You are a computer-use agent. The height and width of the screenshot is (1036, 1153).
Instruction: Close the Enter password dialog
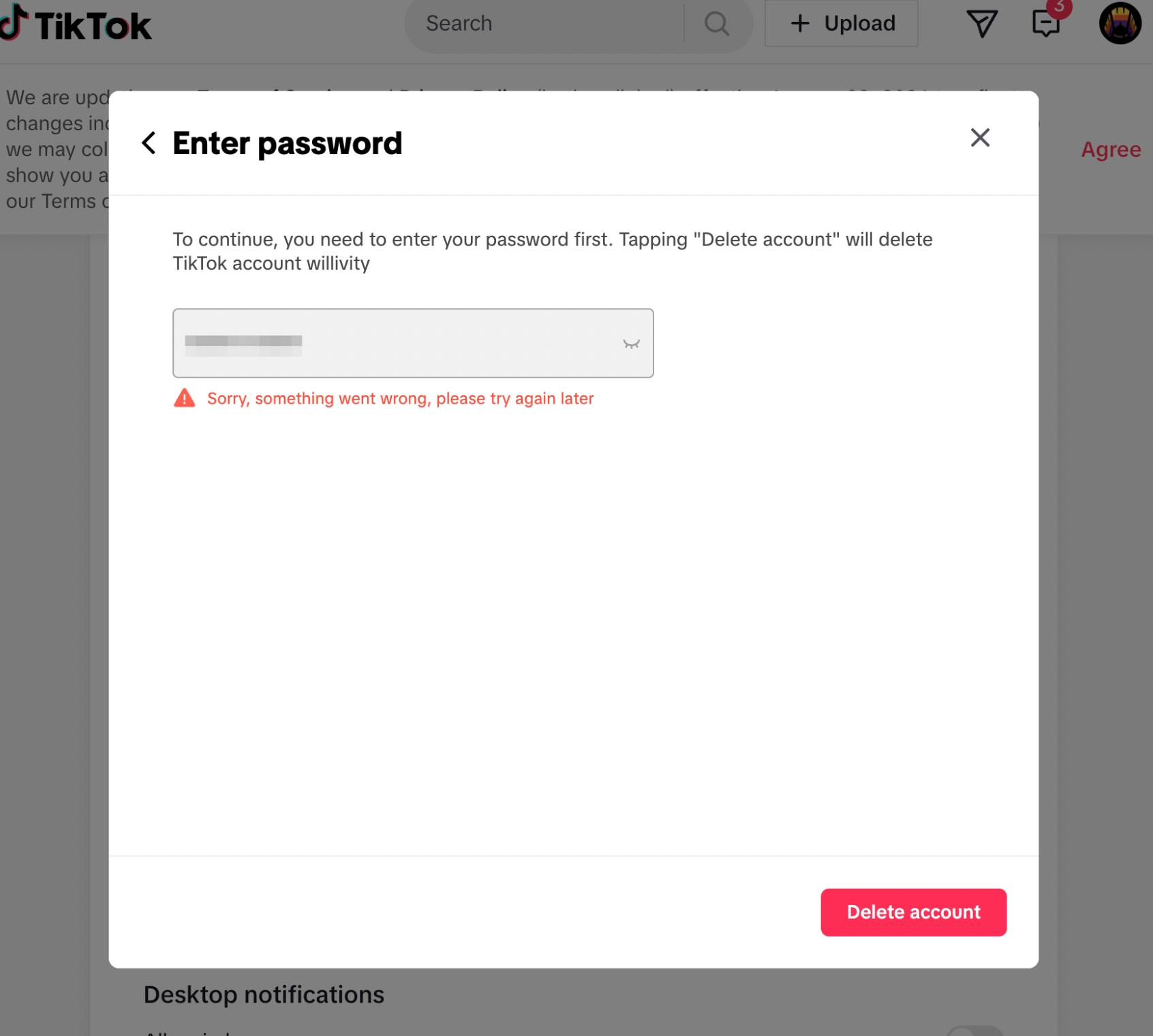980,138
